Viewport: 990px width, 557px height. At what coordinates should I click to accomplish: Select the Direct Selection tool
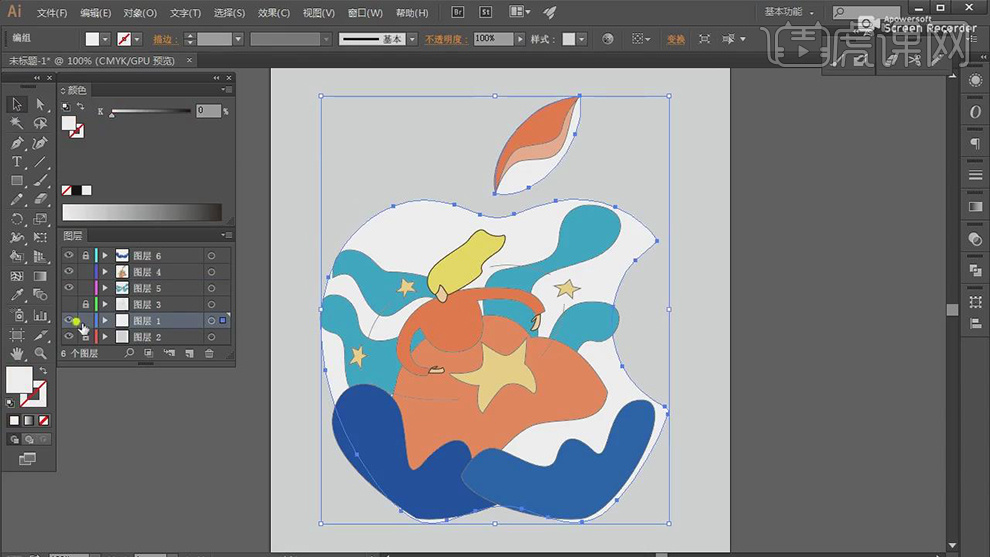tap(40, 104)
